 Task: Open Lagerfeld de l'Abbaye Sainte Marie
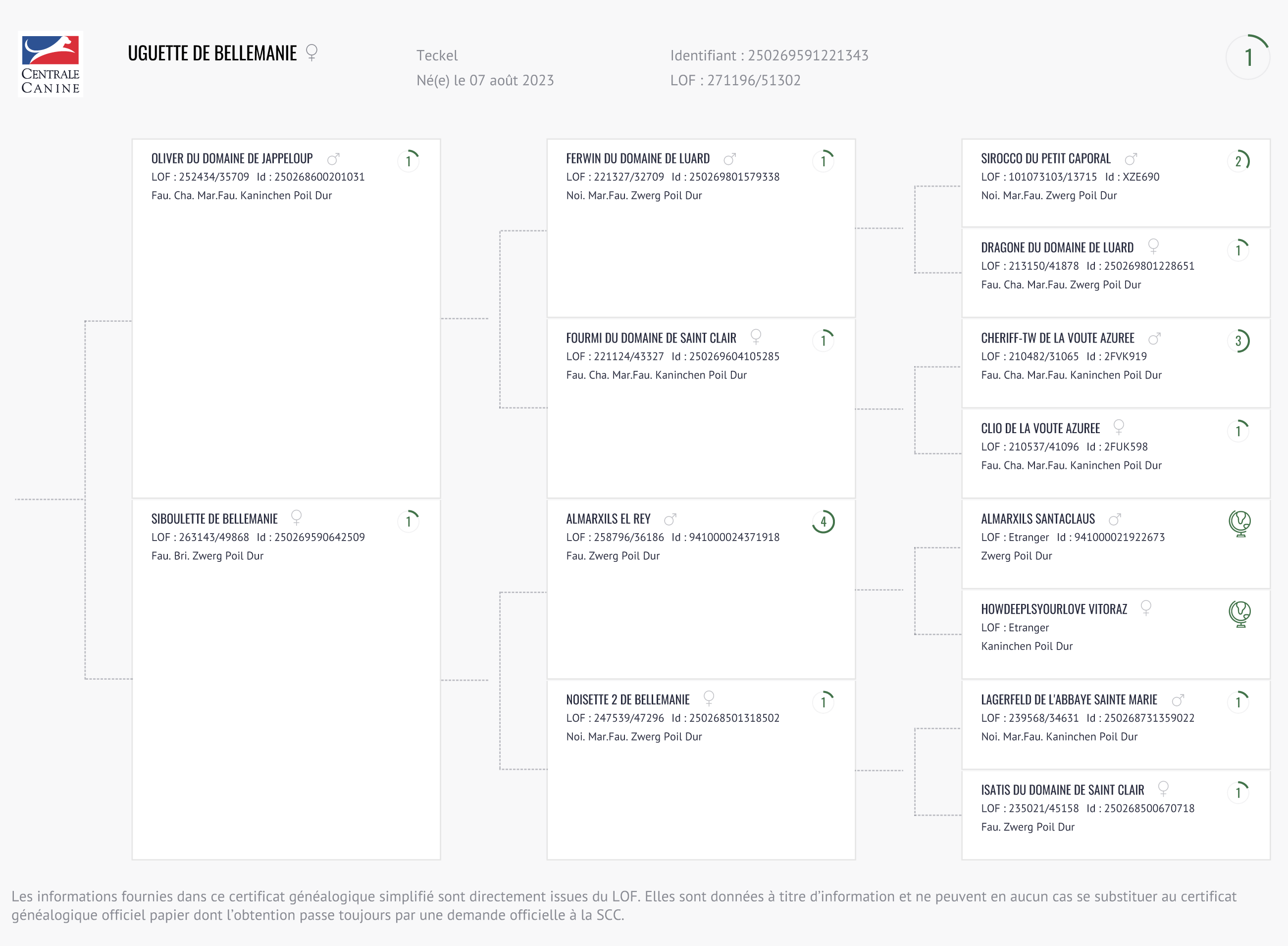(x=1069, y=700)
